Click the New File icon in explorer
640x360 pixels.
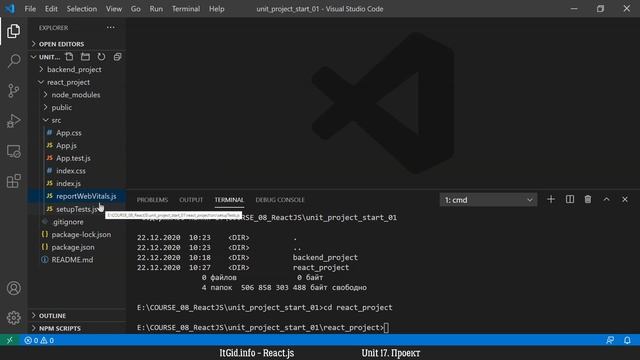click(x=69, y=57)
